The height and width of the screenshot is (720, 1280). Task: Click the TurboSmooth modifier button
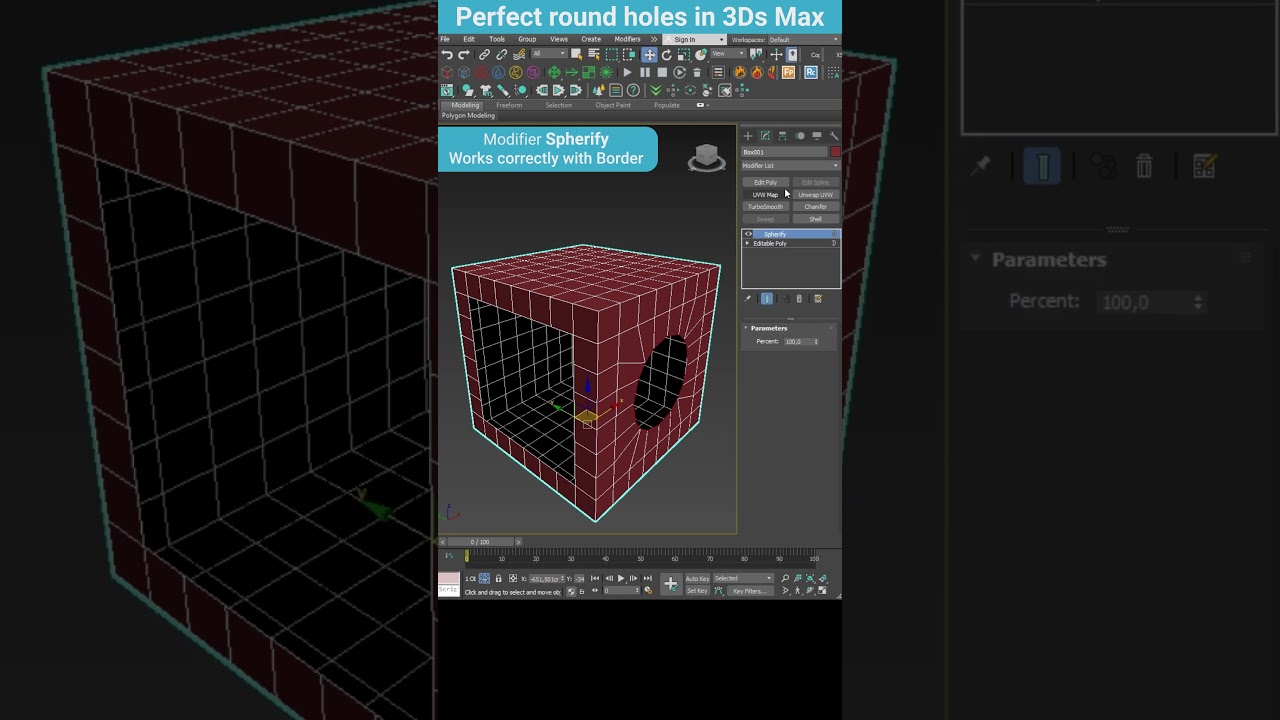click(766, 207)
